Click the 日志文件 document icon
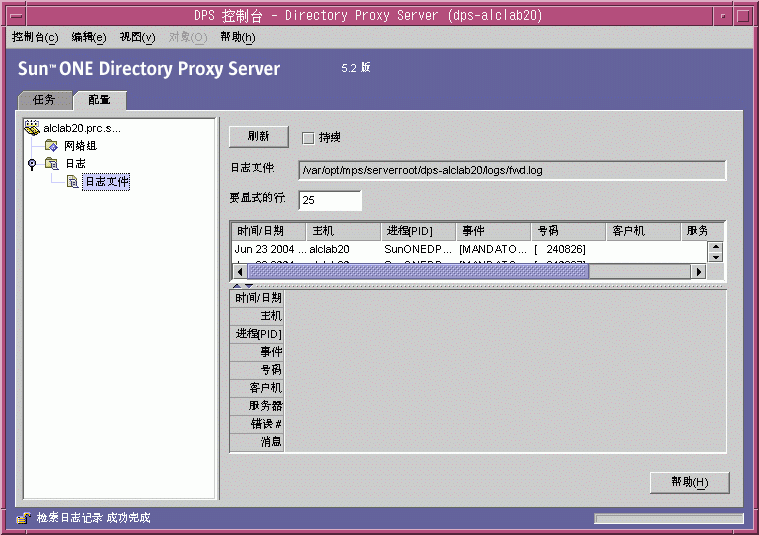The width and height of the screenshot is (759, 535). [x=73, y=182]
